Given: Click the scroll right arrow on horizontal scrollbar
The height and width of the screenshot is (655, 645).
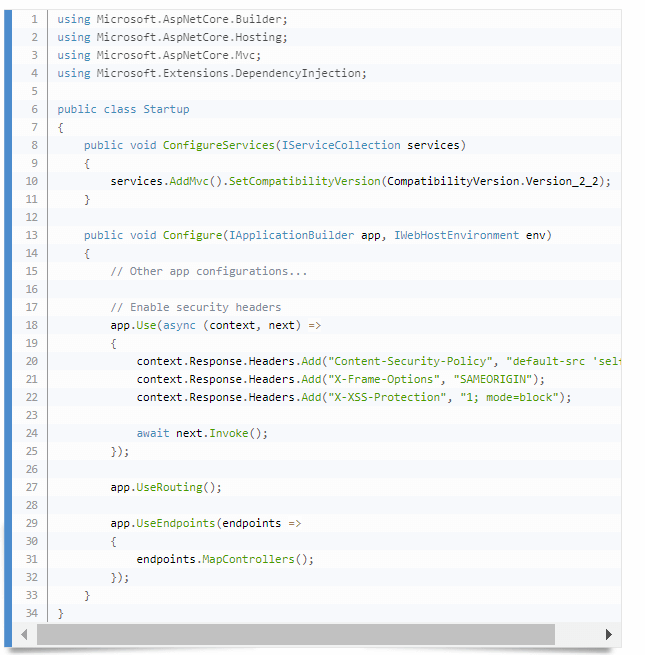Looking at the screenshot, I should point(609,634).
